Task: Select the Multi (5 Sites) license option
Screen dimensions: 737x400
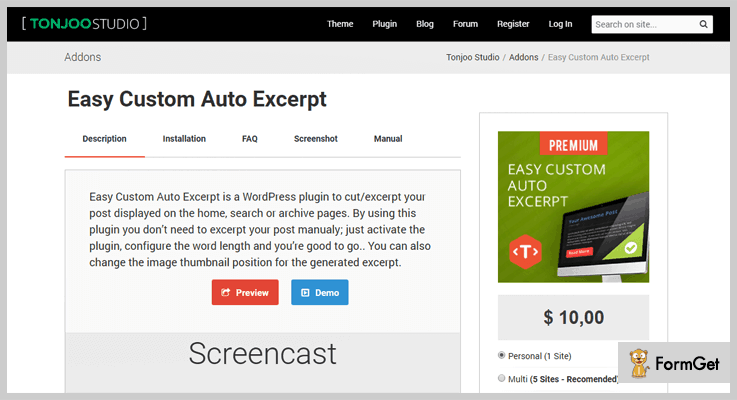Action: pos(502,378)
